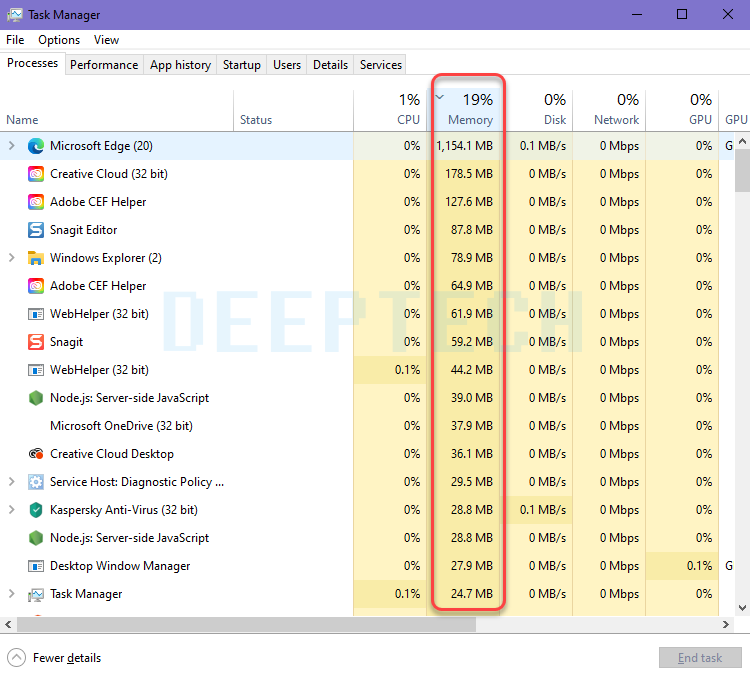
Task: Expand the Kaspersky Anti-Virus group
Action: (12, 510)
